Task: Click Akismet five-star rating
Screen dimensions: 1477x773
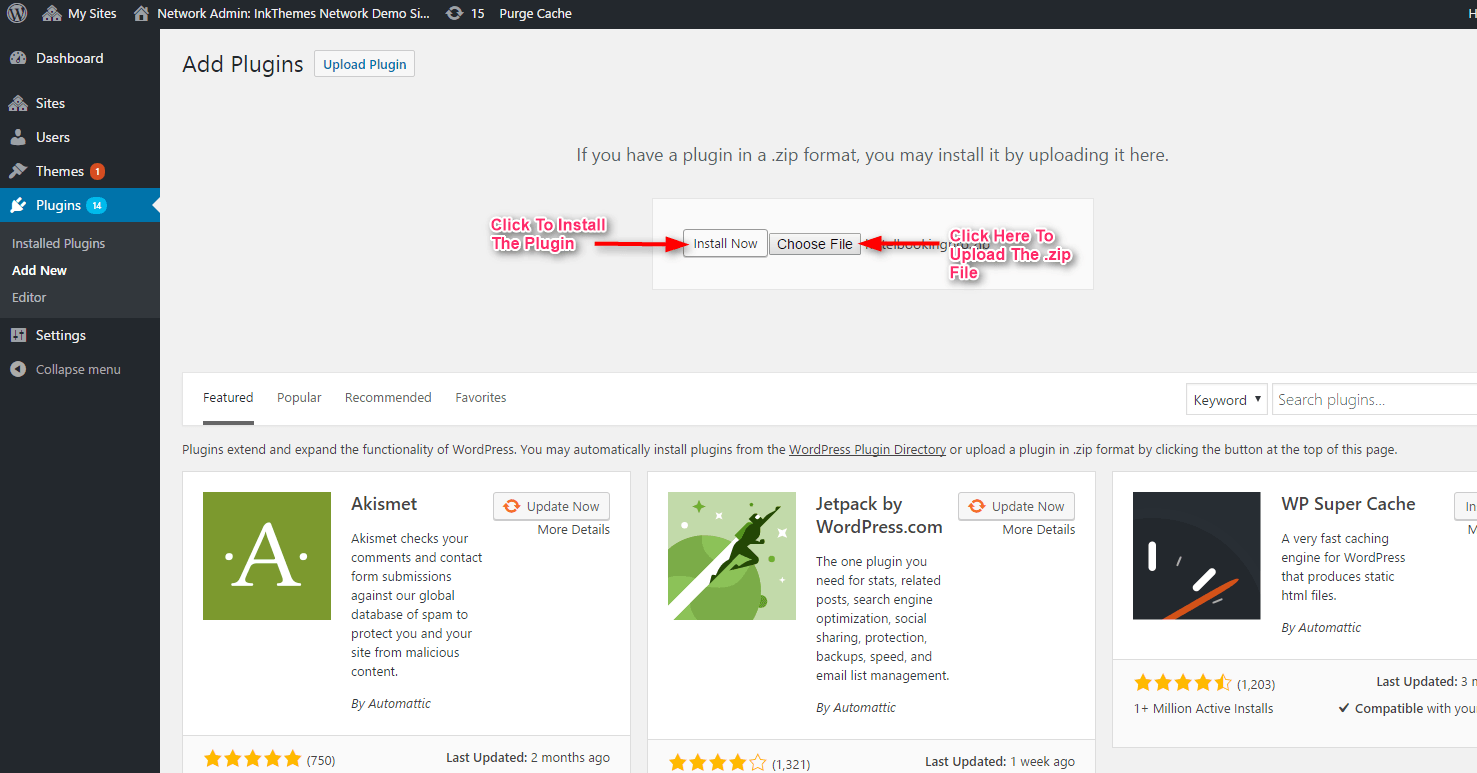Action: click(252, 759)
